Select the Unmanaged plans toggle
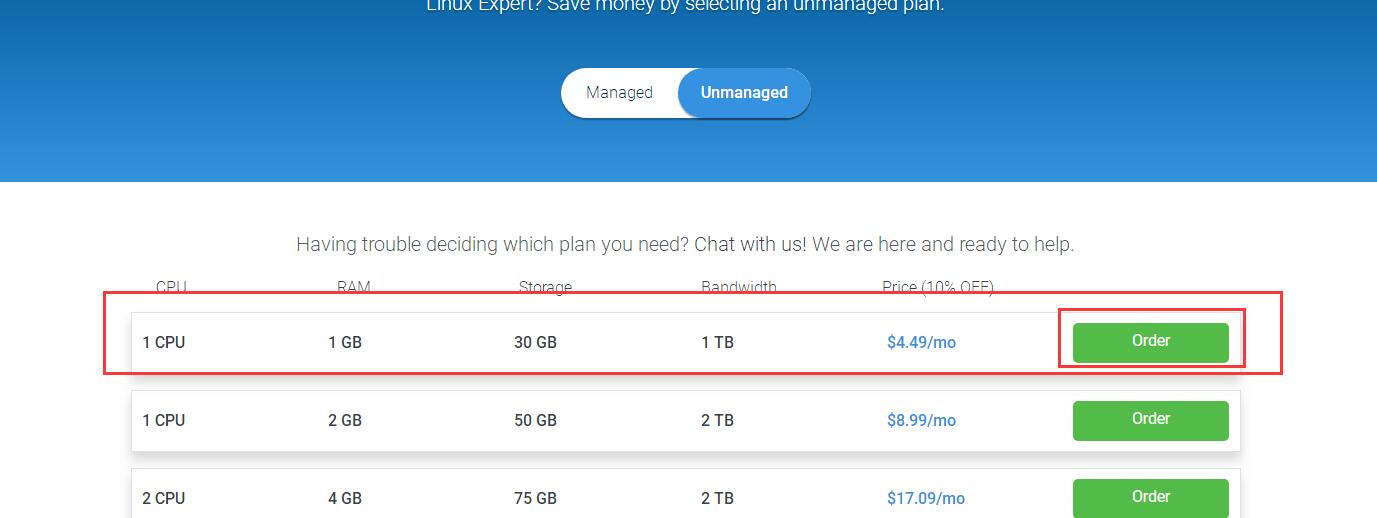The height and width of the screenshot is (518, 1377). click(x=744, y=93)
